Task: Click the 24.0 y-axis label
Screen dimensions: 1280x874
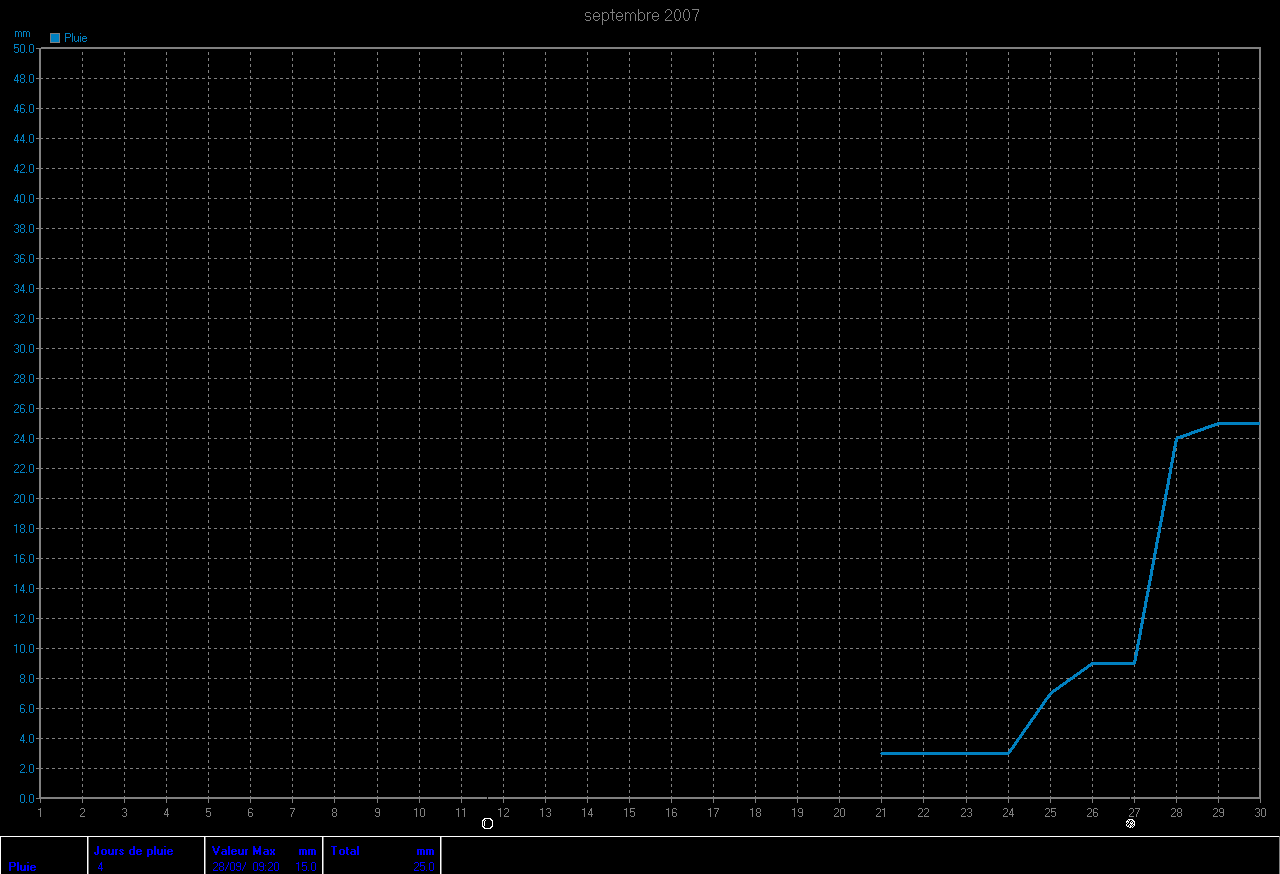Action: 24,438
